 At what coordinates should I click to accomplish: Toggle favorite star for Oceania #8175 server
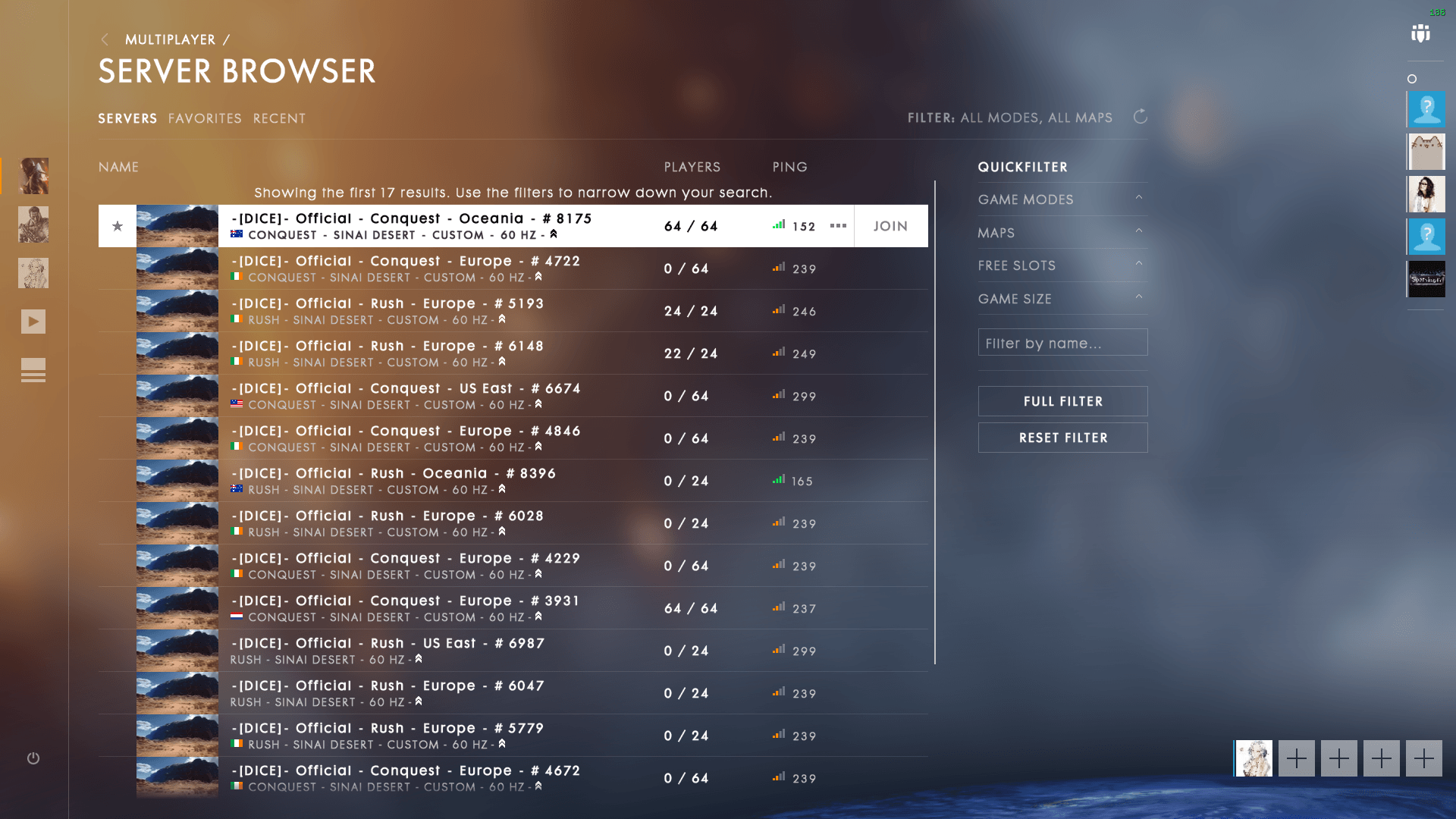point(118,226)
